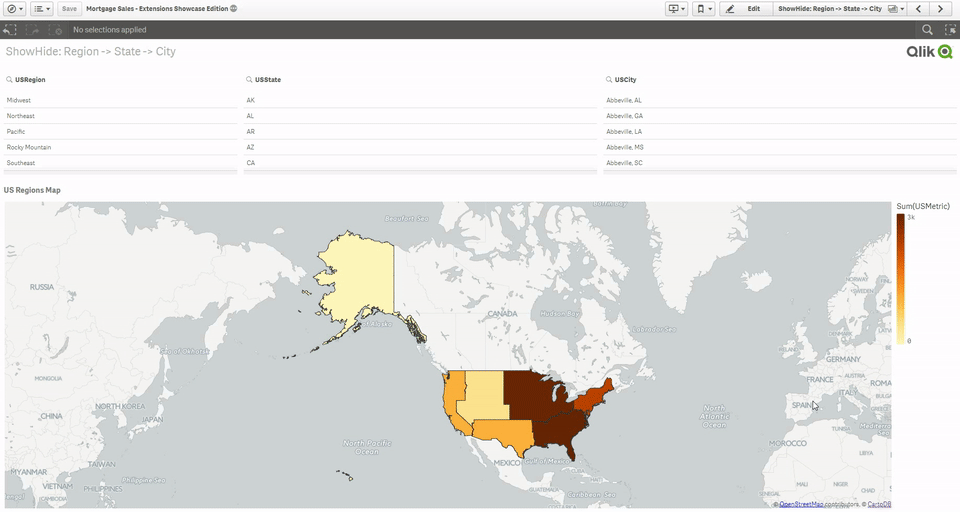This screenshot has width=960, height=512.
Task: Select AL in USState list
Action: click(x=420, y=116)
